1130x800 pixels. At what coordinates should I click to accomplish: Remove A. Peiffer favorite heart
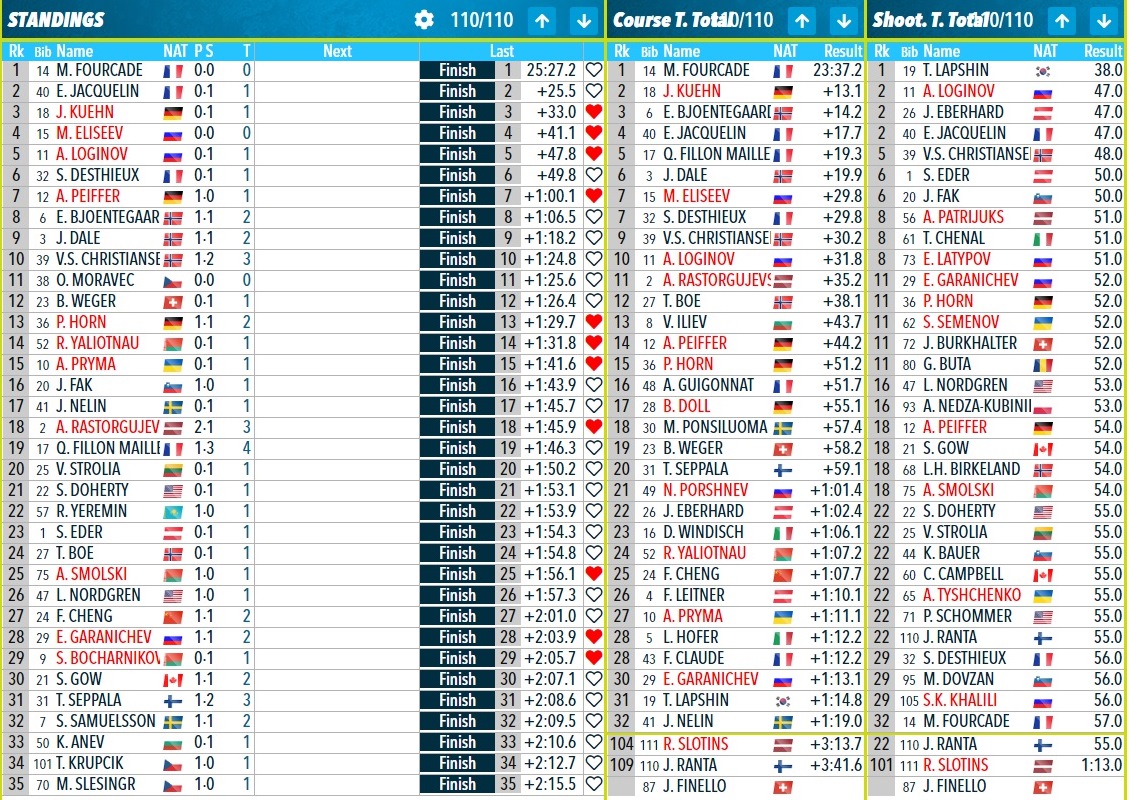coord(594,195)
